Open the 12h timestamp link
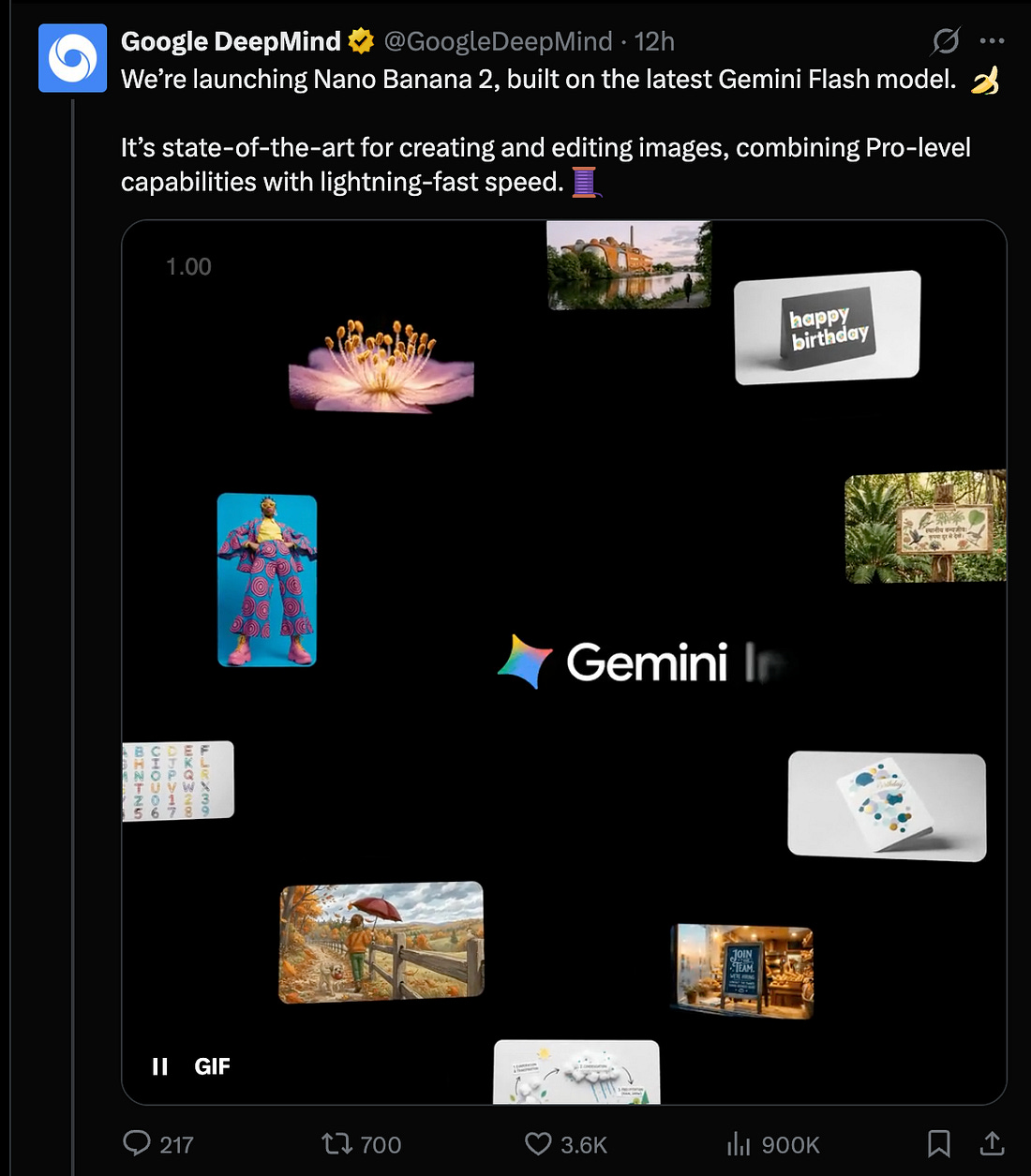The width and height of the screenshot is (1031, 1176). coord(654,41)
